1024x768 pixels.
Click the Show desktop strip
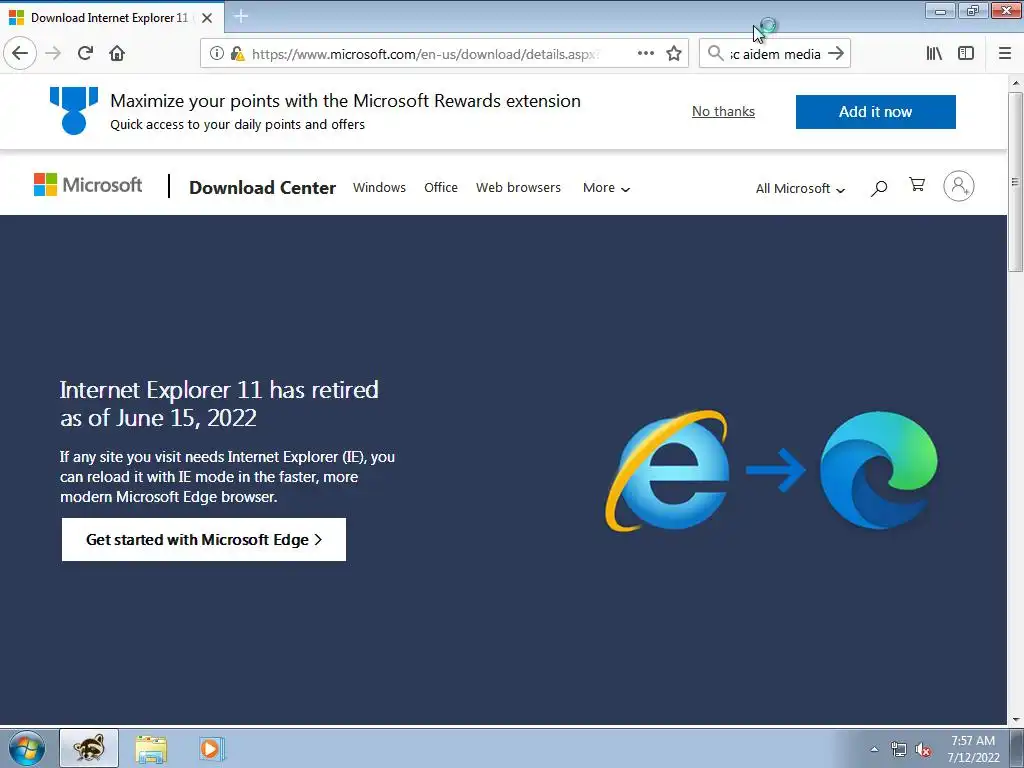coord(1016,748)
